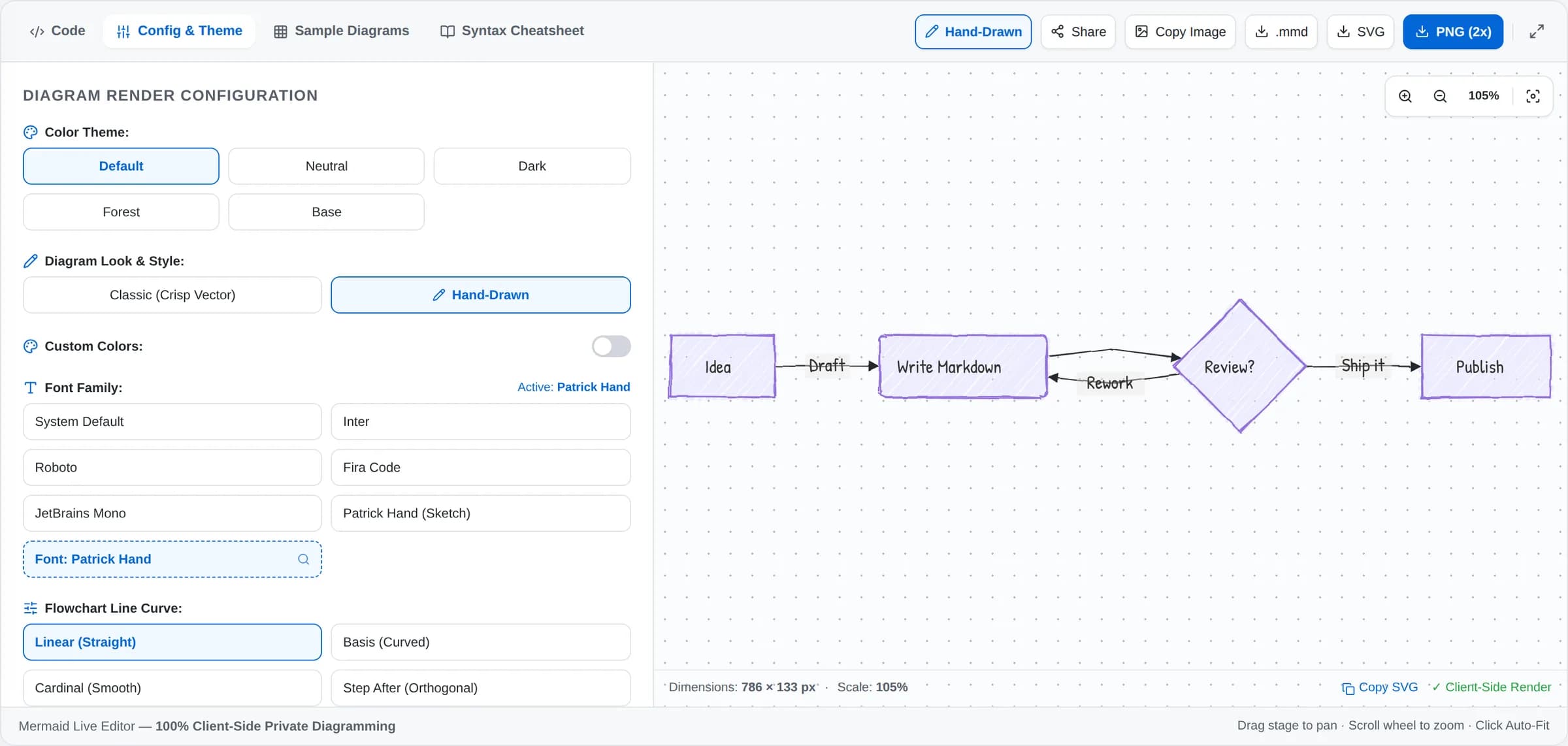This screenshot has width=1568, height=746.
Task: Open the Config & Theme tab
Action: 179,31
